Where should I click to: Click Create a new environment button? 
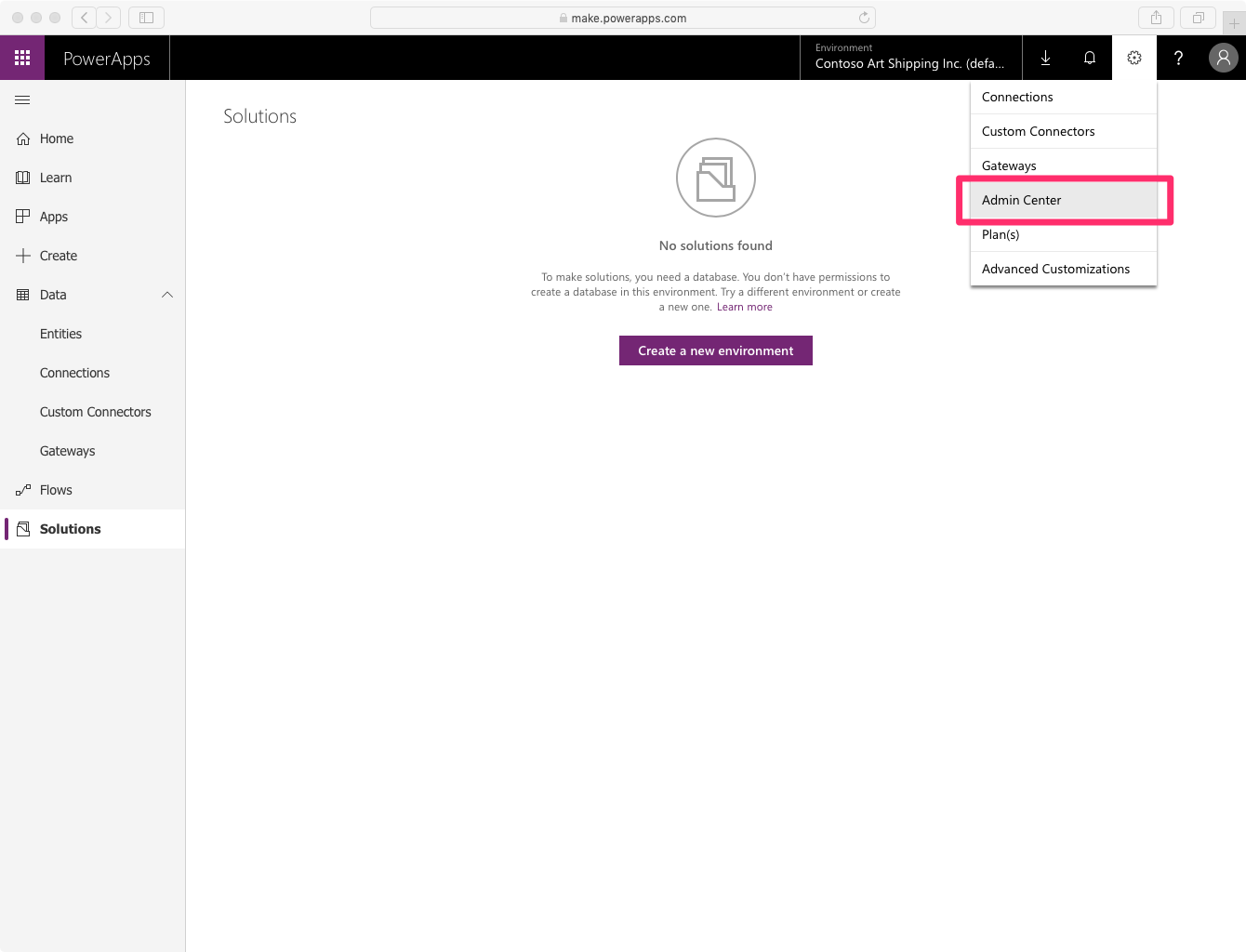[716, 350]
